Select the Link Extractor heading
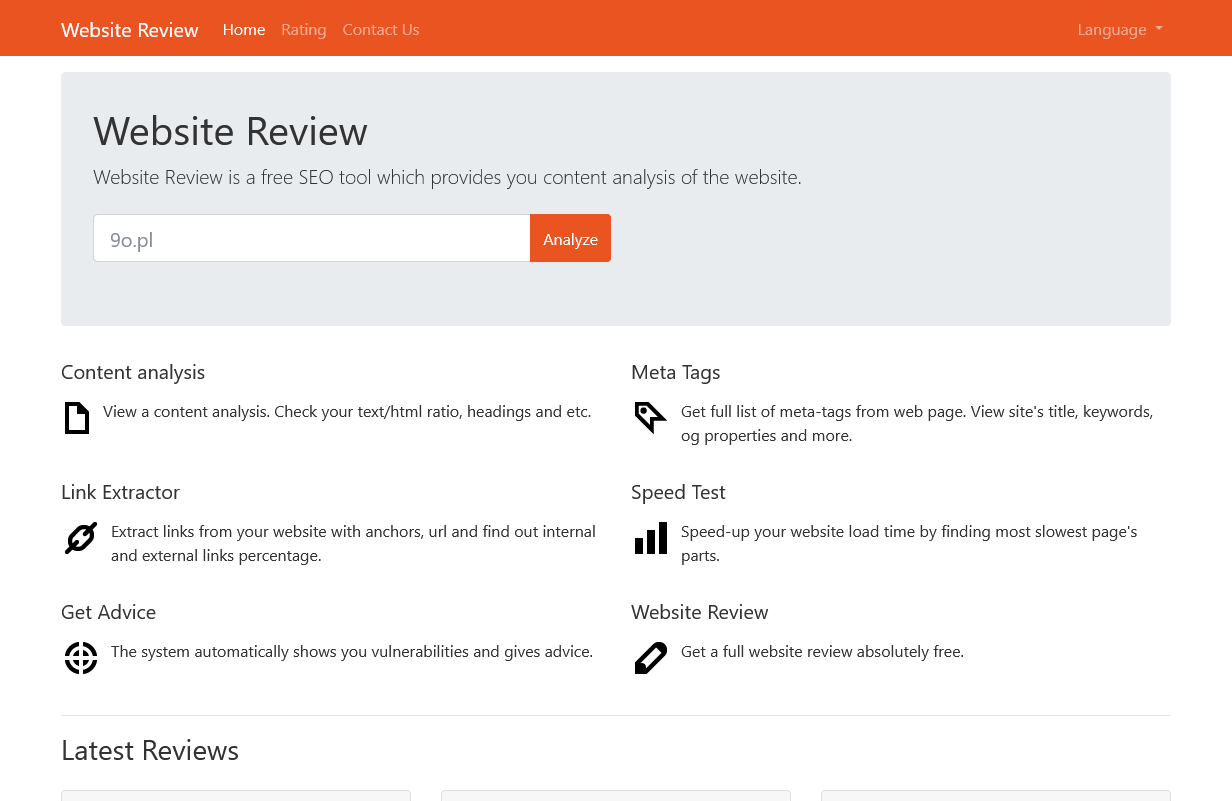Screen dimensions: 1232x801 pyautogui.click(x=120, y=492)
